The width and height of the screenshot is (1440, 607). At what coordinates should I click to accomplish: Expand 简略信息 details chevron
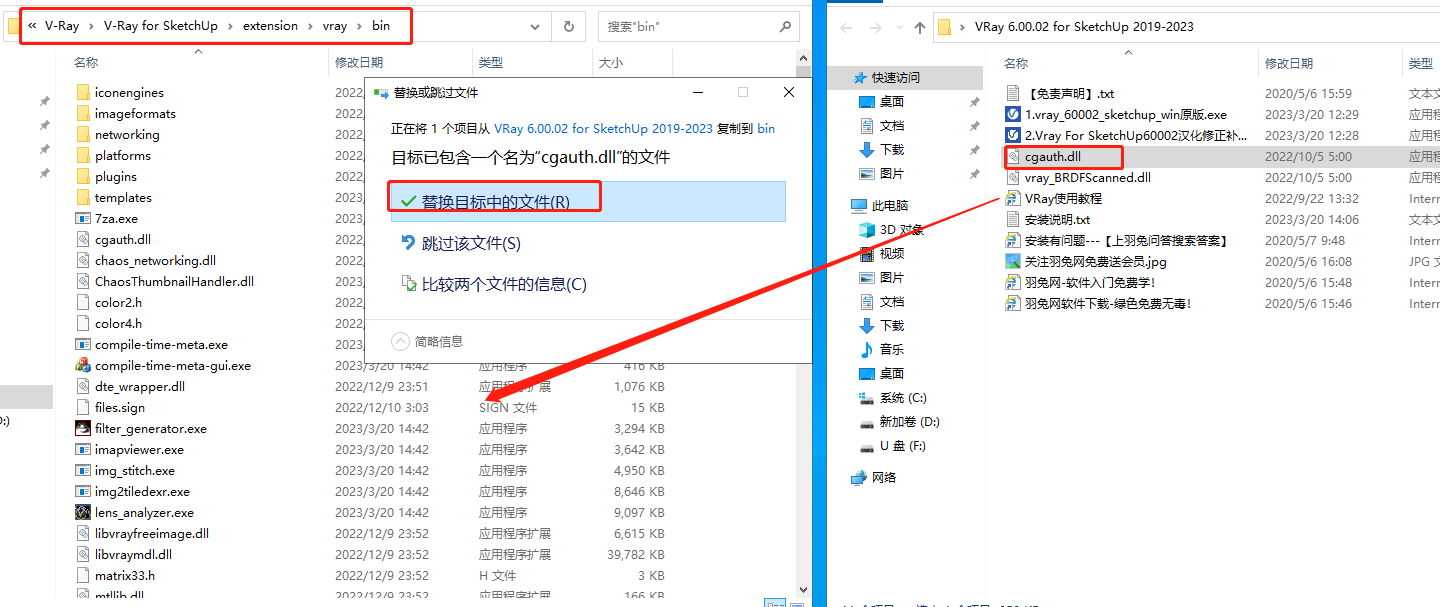[x=400, y=341]
